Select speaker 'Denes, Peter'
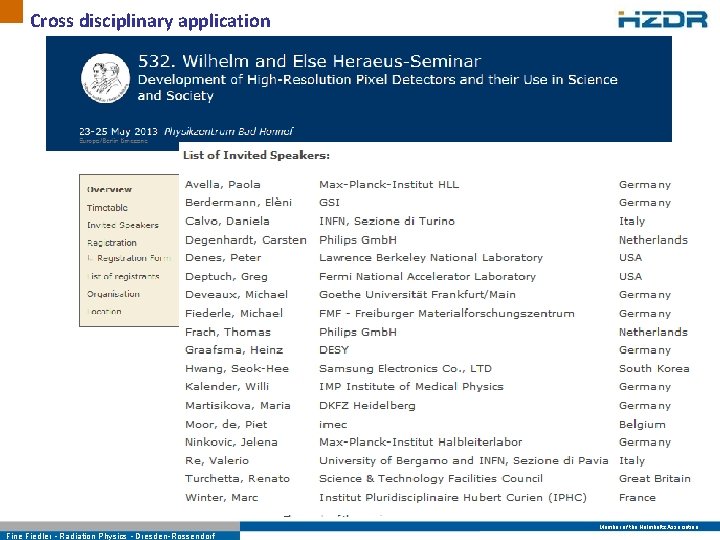720x540 pixels. (223, 258)
